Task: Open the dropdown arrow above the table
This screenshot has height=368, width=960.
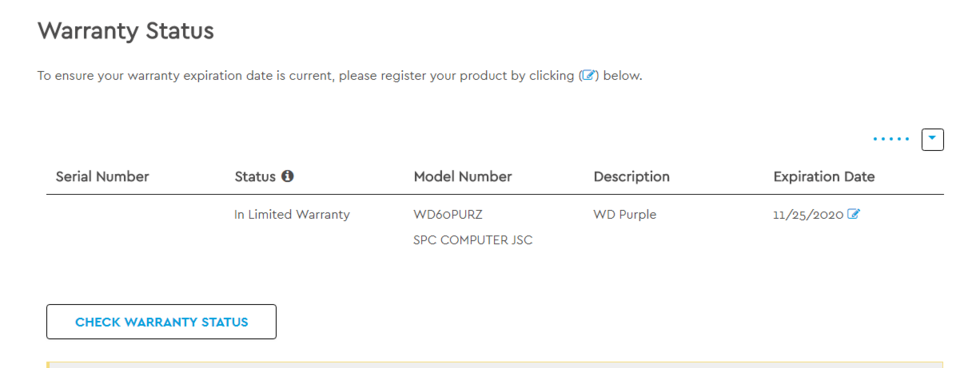Action: point(932,139)
